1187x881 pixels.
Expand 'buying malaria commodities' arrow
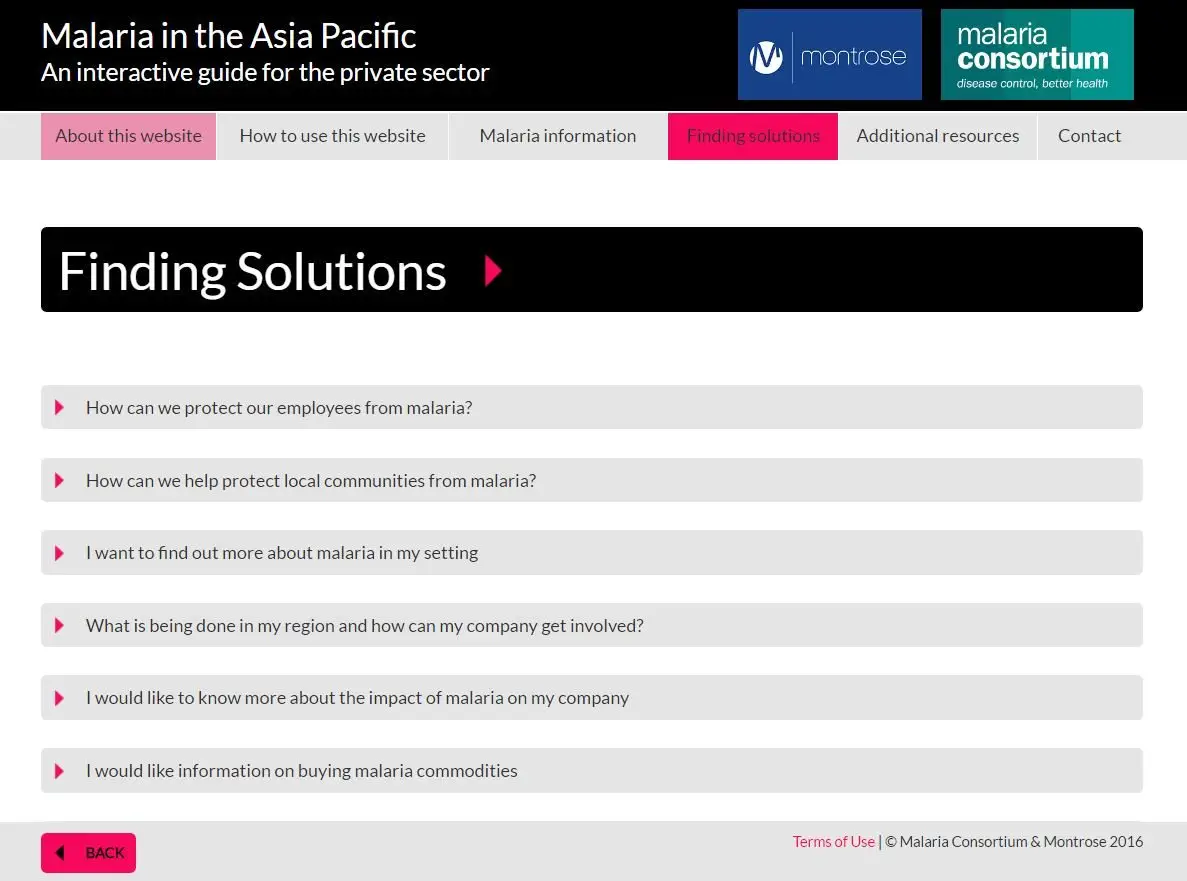pos(59,771)
